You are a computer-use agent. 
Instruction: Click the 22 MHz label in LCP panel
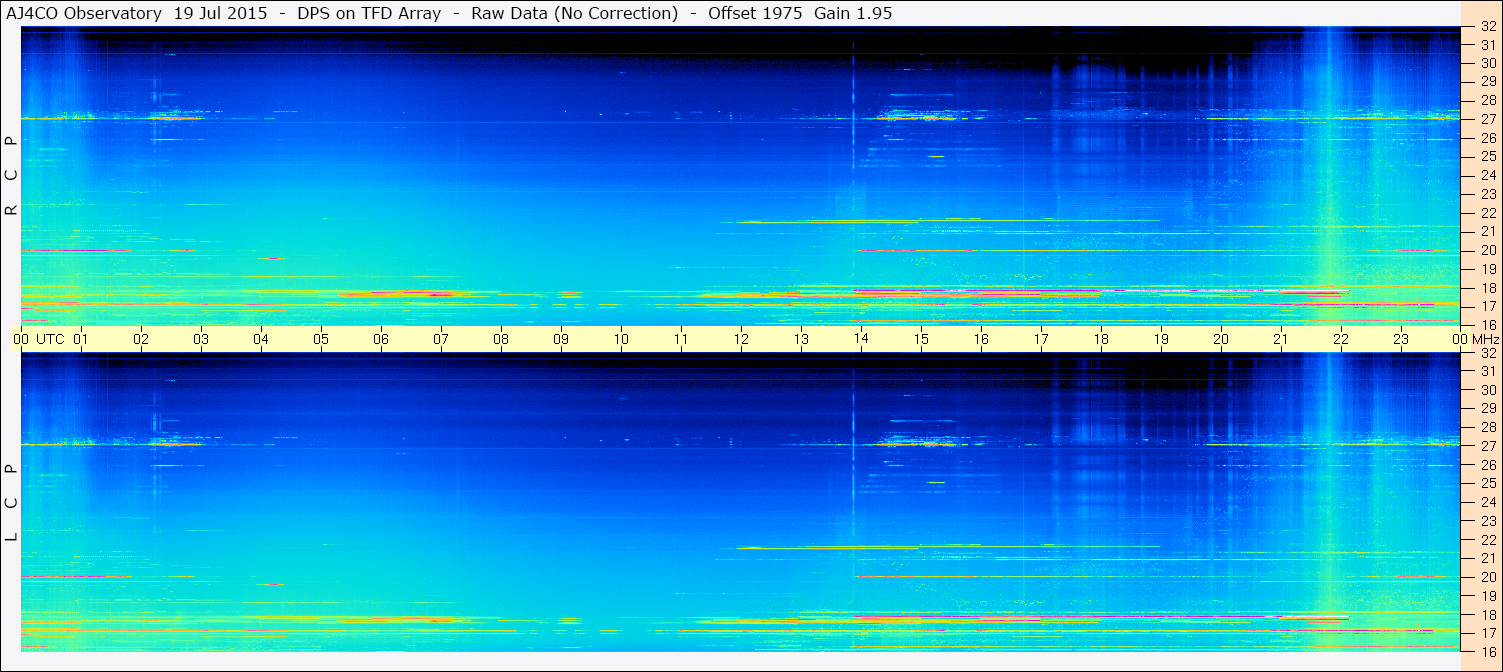click(x=1487, y=540)
